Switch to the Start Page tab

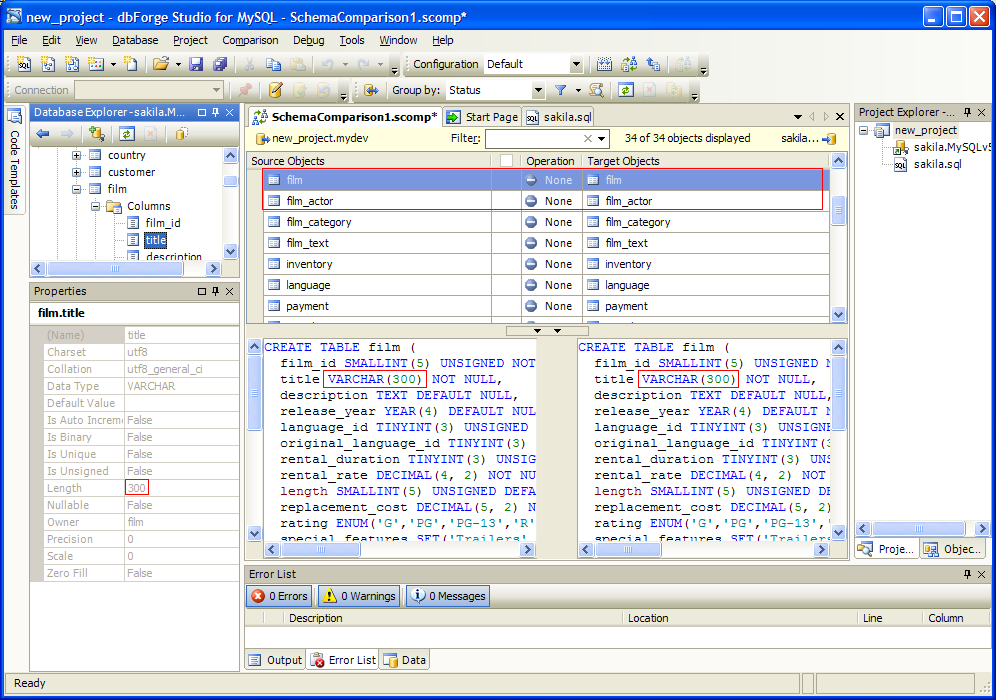[483, 117]
